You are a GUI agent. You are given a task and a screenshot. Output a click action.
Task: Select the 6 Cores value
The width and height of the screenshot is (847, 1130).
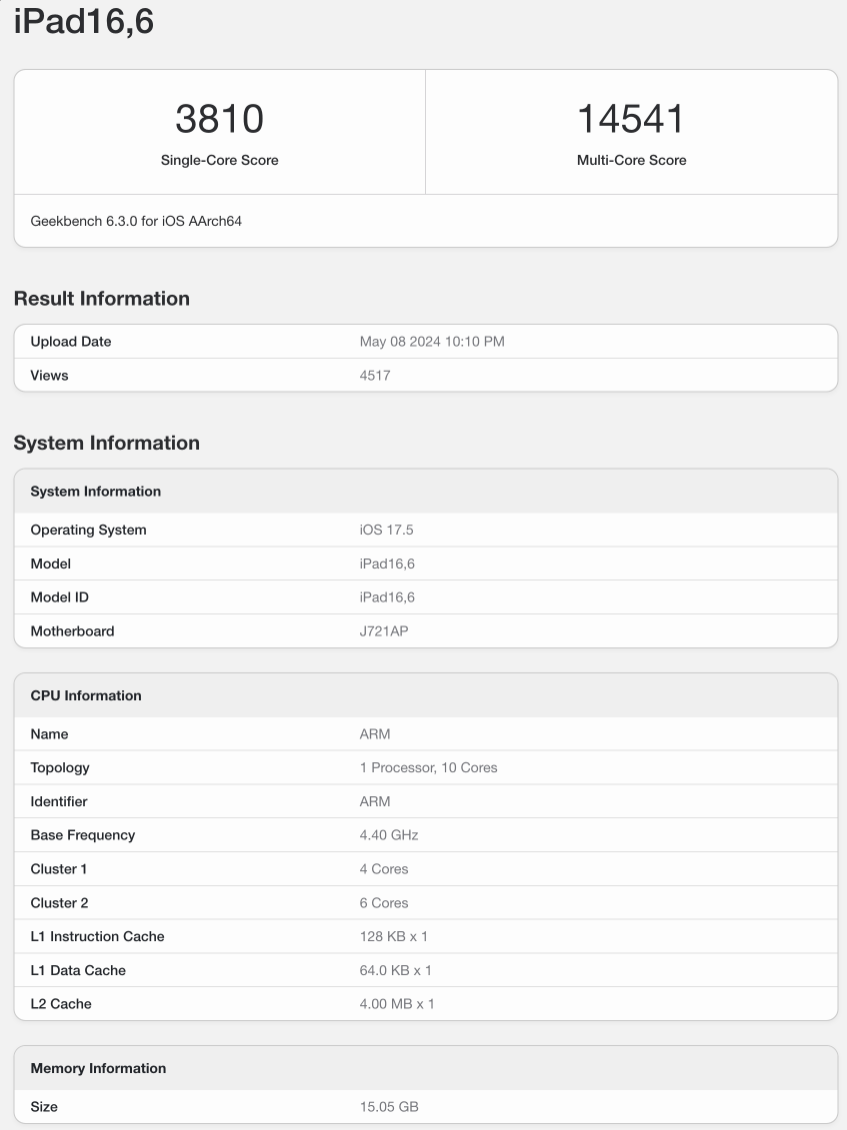tap(383, 903)
